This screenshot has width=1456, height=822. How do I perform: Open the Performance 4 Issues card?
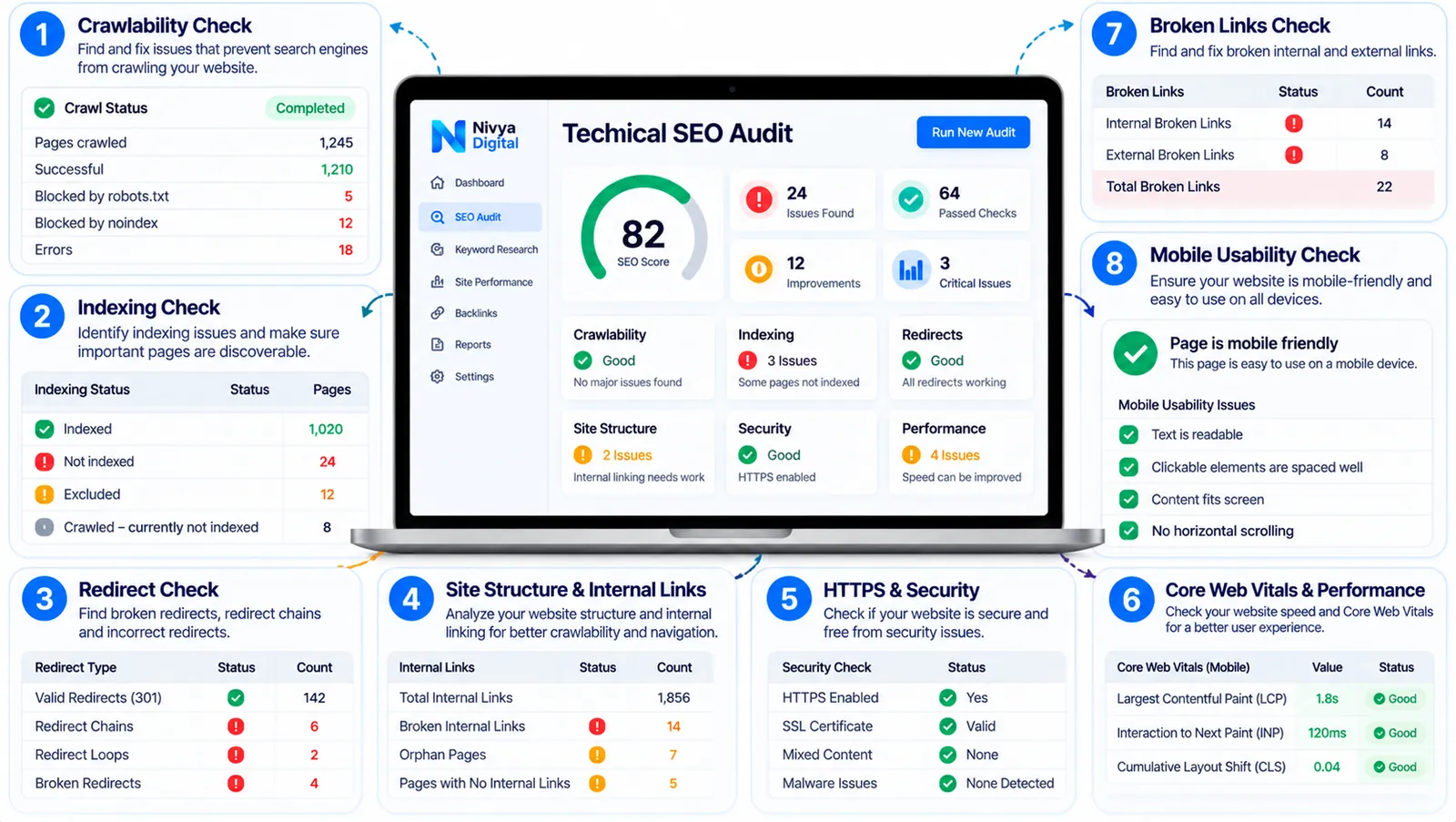click(x=961, y=452)
